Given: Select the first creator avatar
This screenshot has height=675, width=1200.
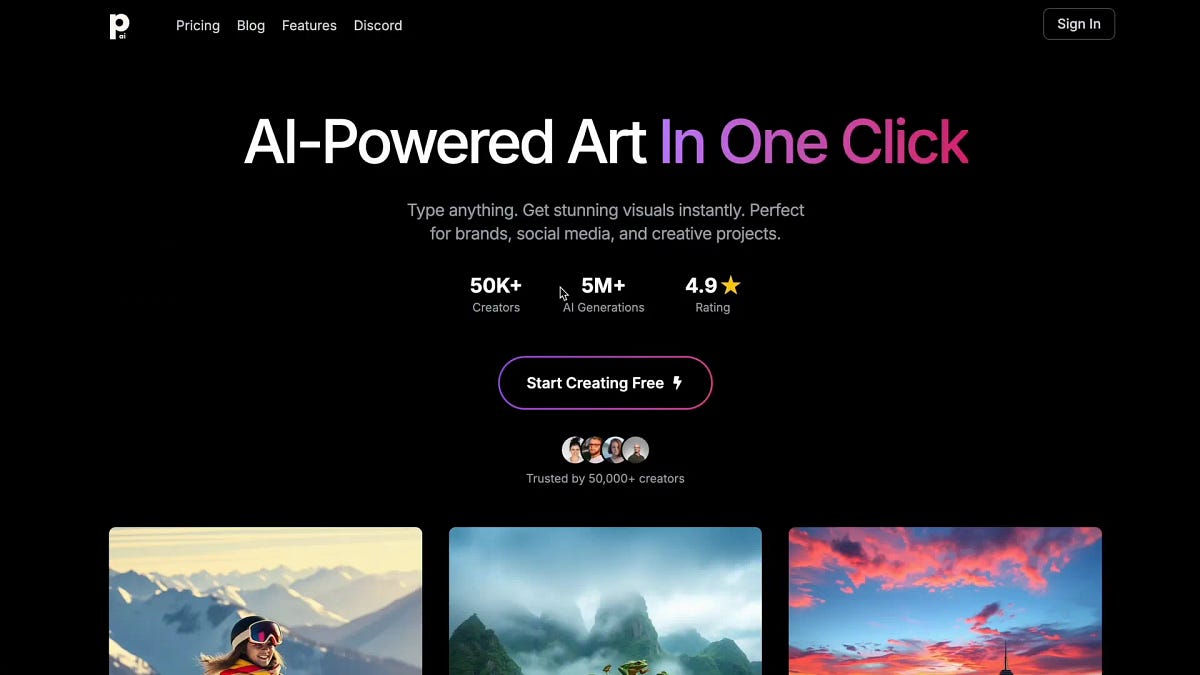Looking at the screenshot, I should [x=574, y=450].
